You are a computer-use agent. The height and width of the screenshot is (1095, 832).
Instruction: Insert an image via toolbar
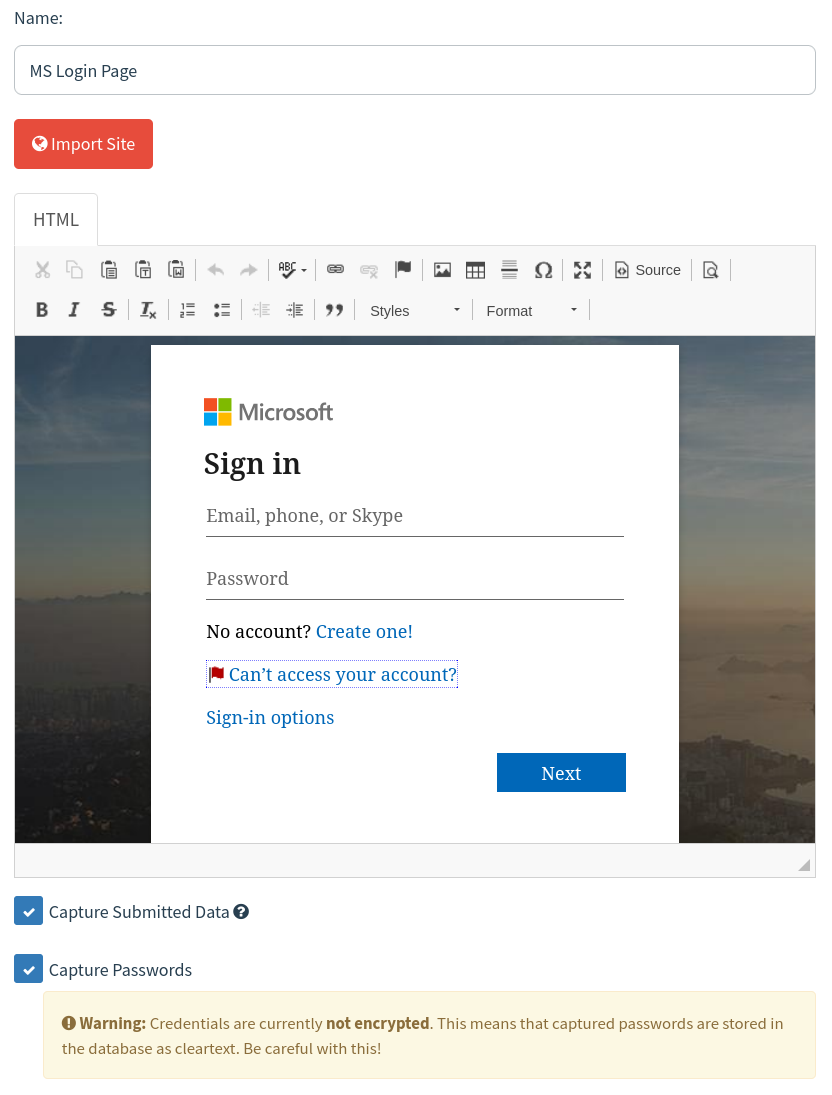(x=442, y=270)
